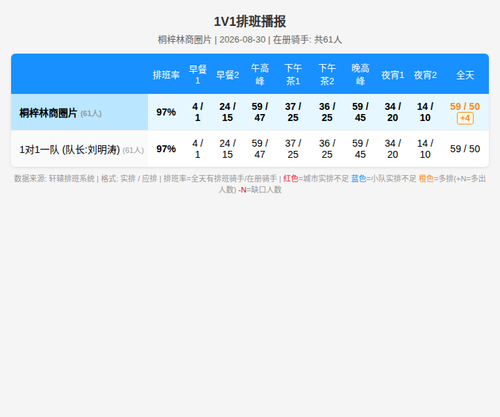The image size is (500, 417).
Task: Click 97% in the 桐梓林商圈片 row
Action: (166, 112)
